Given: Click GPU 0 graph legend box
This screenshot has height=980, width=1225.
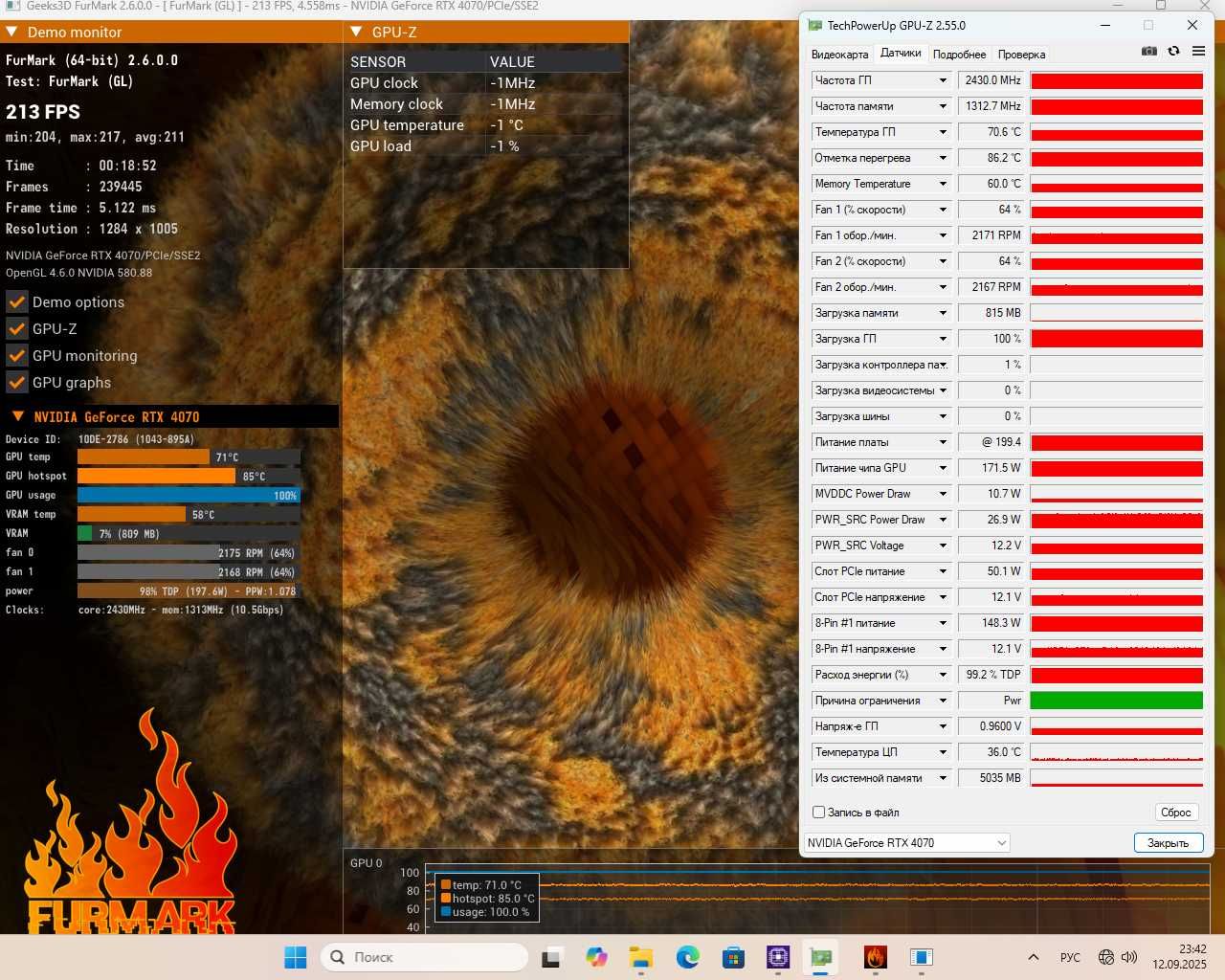Looking at the screenshot, I should 487,899.
